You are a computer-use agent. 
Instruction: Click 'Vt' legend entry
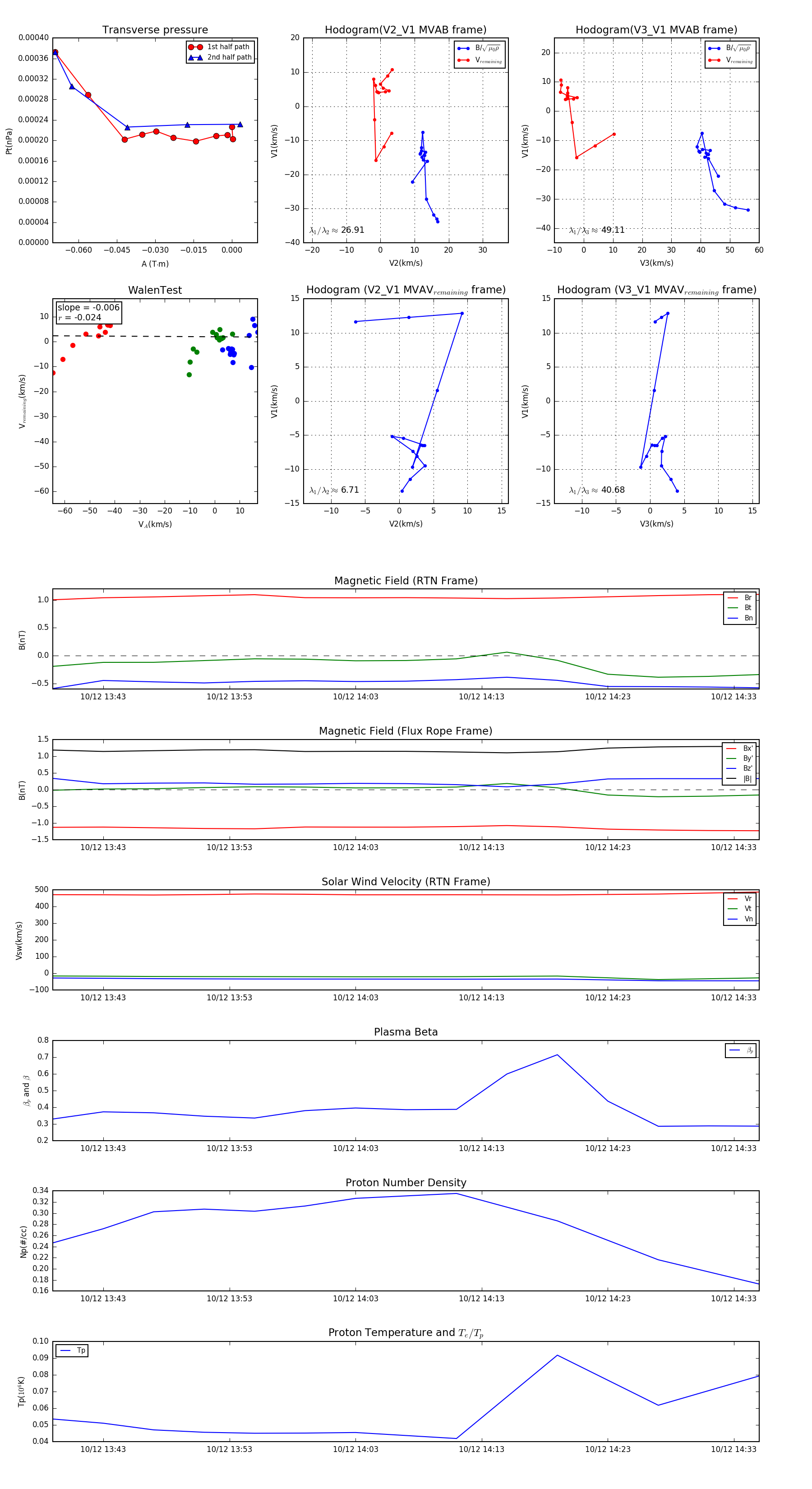(x=740, y=909)
